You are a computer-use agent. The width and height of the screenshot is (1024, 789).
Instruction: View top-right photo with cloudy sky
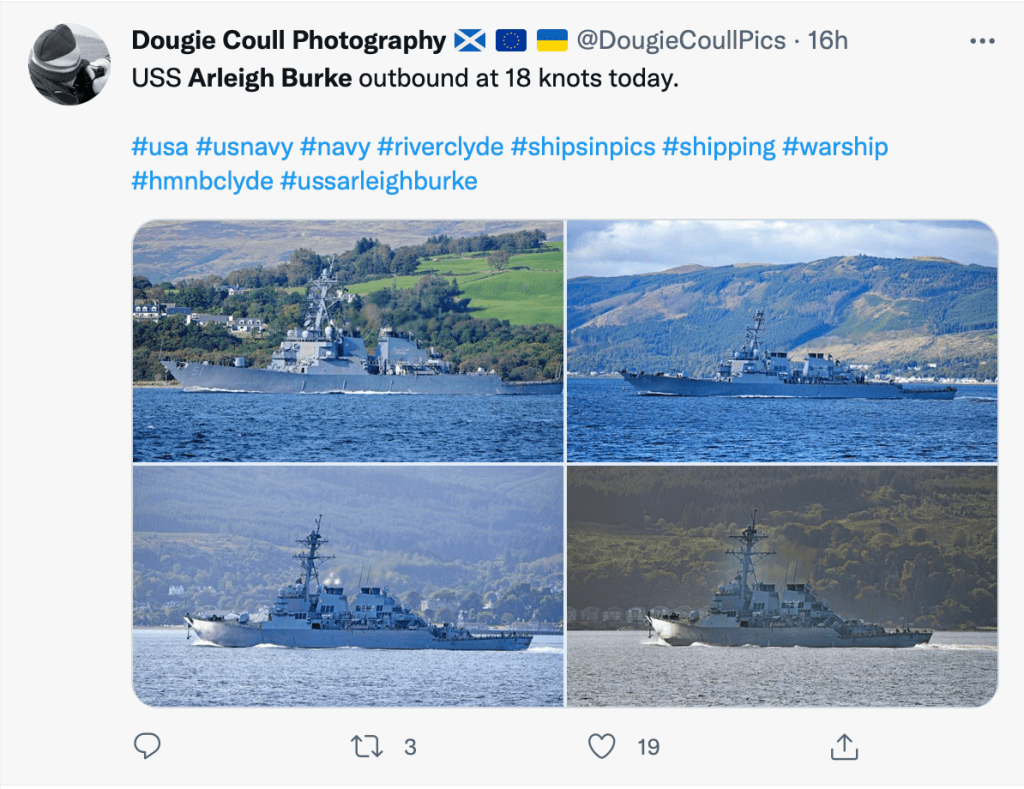click(x=782, y=341)
